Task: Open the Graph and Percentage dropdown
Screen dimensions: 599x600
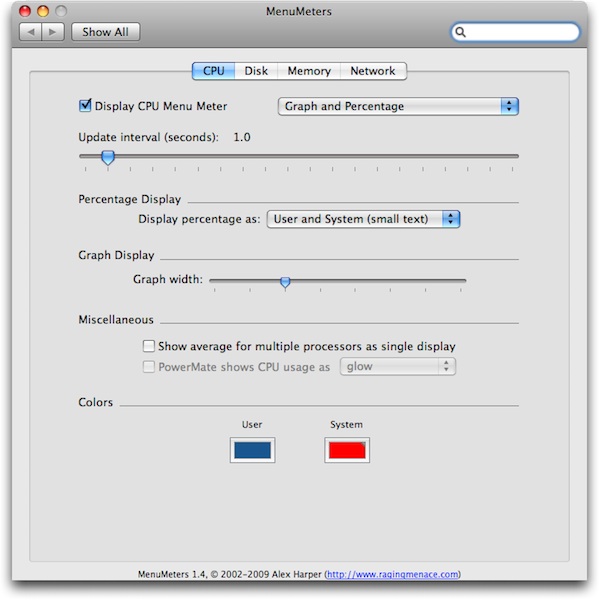Action: (398, 106)
